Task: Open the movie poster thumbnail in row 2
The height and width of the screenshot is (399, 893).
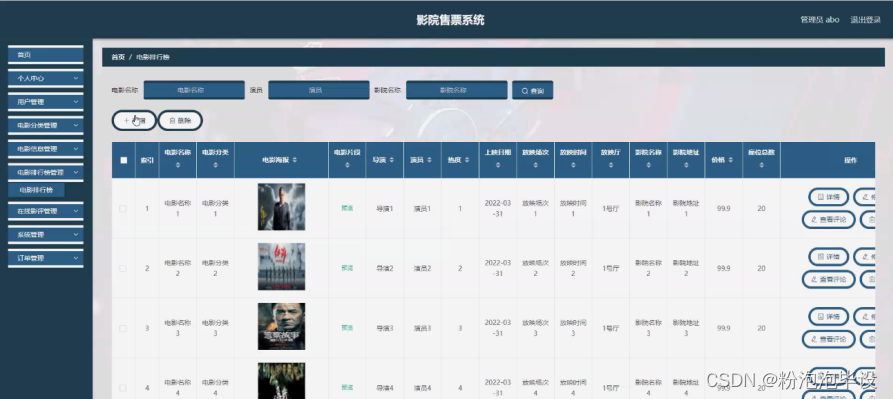Action: (281, 266)
